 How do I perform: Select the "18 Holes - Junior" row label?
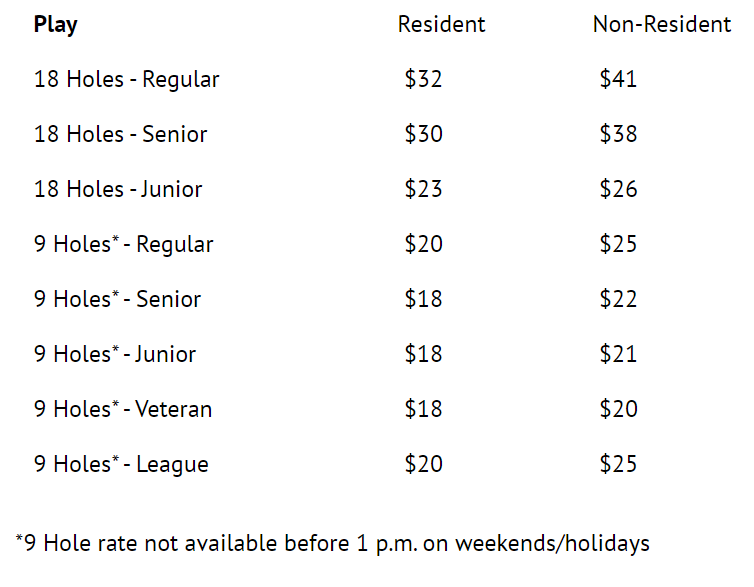pos(118,190)
